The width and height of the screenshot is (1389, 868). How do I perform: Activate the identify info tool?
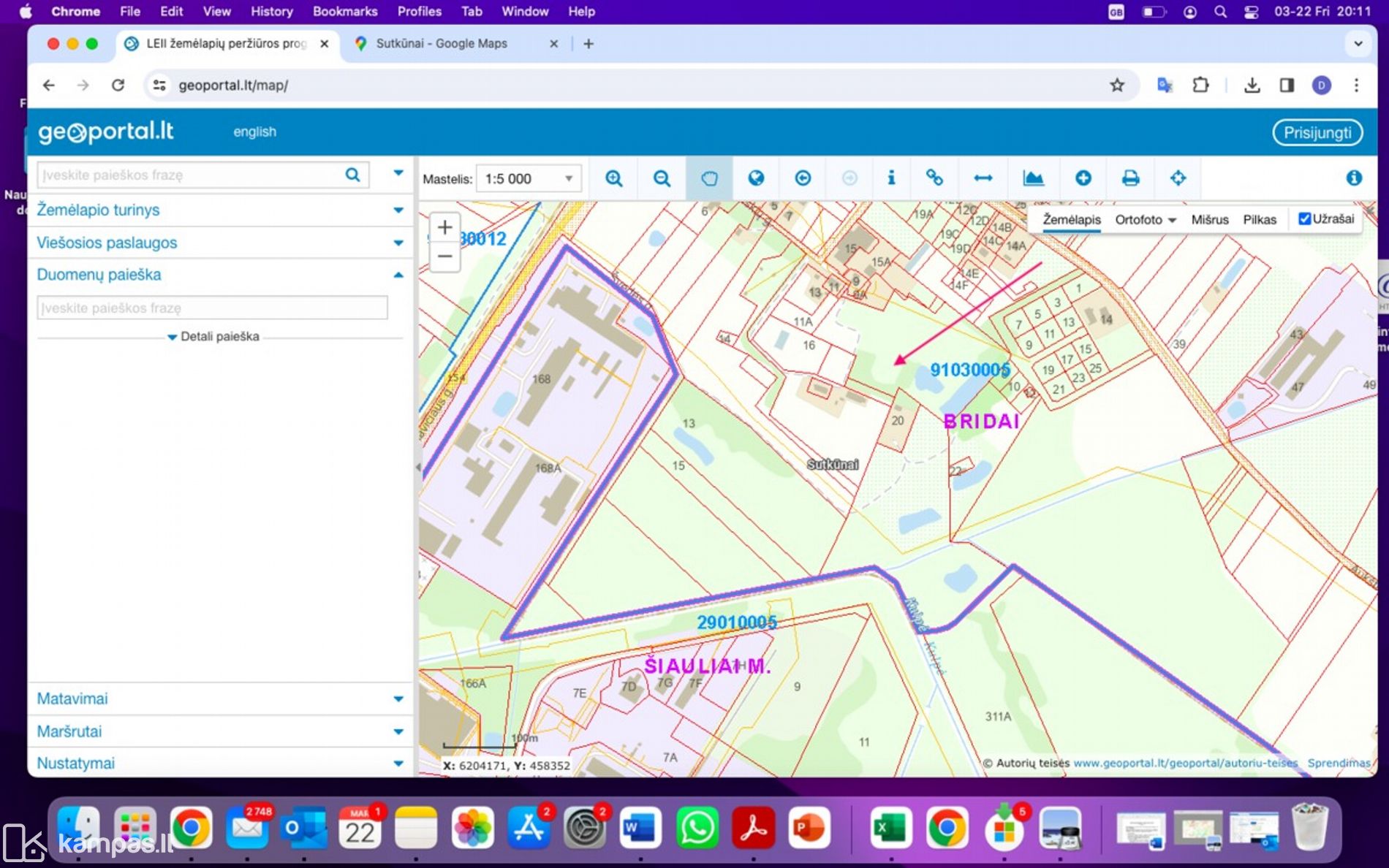(890, 178)
